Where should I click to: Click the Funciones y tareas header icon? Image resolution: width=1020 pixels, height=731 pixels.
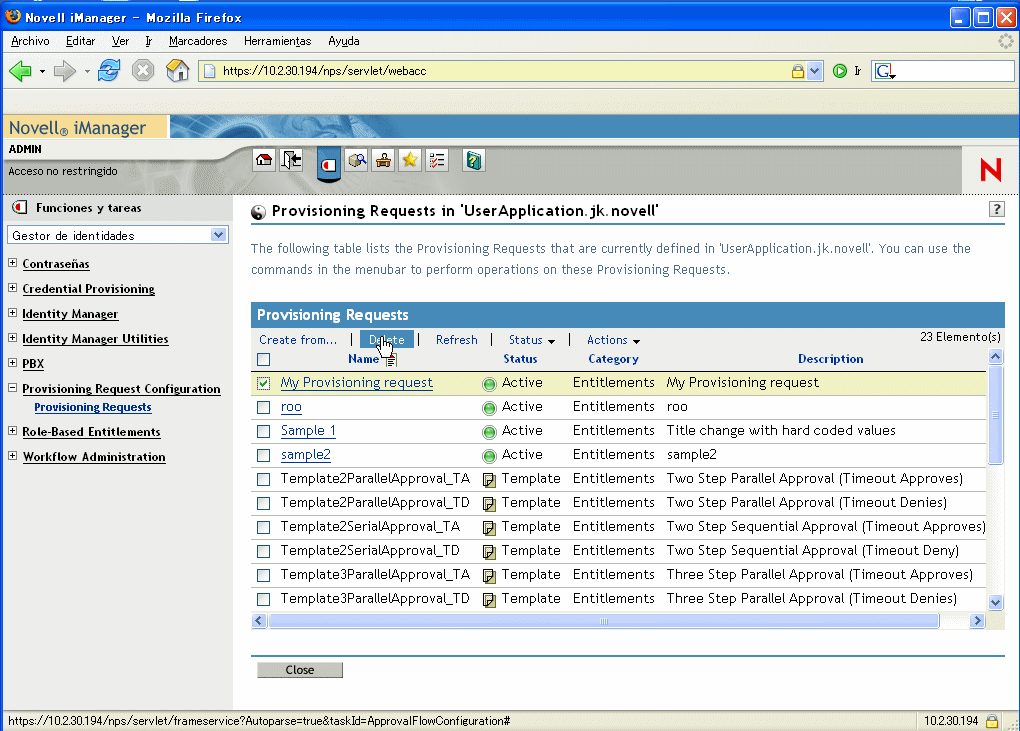click(20, 207)
